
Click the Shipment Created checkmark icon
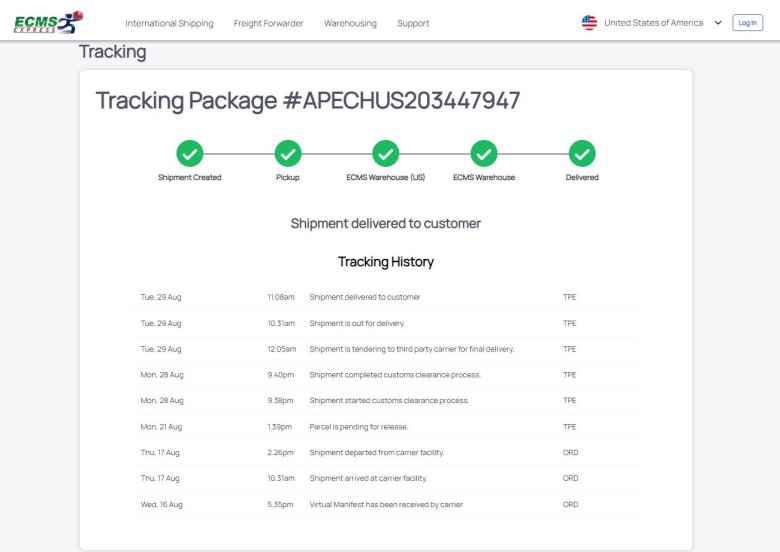189,153
